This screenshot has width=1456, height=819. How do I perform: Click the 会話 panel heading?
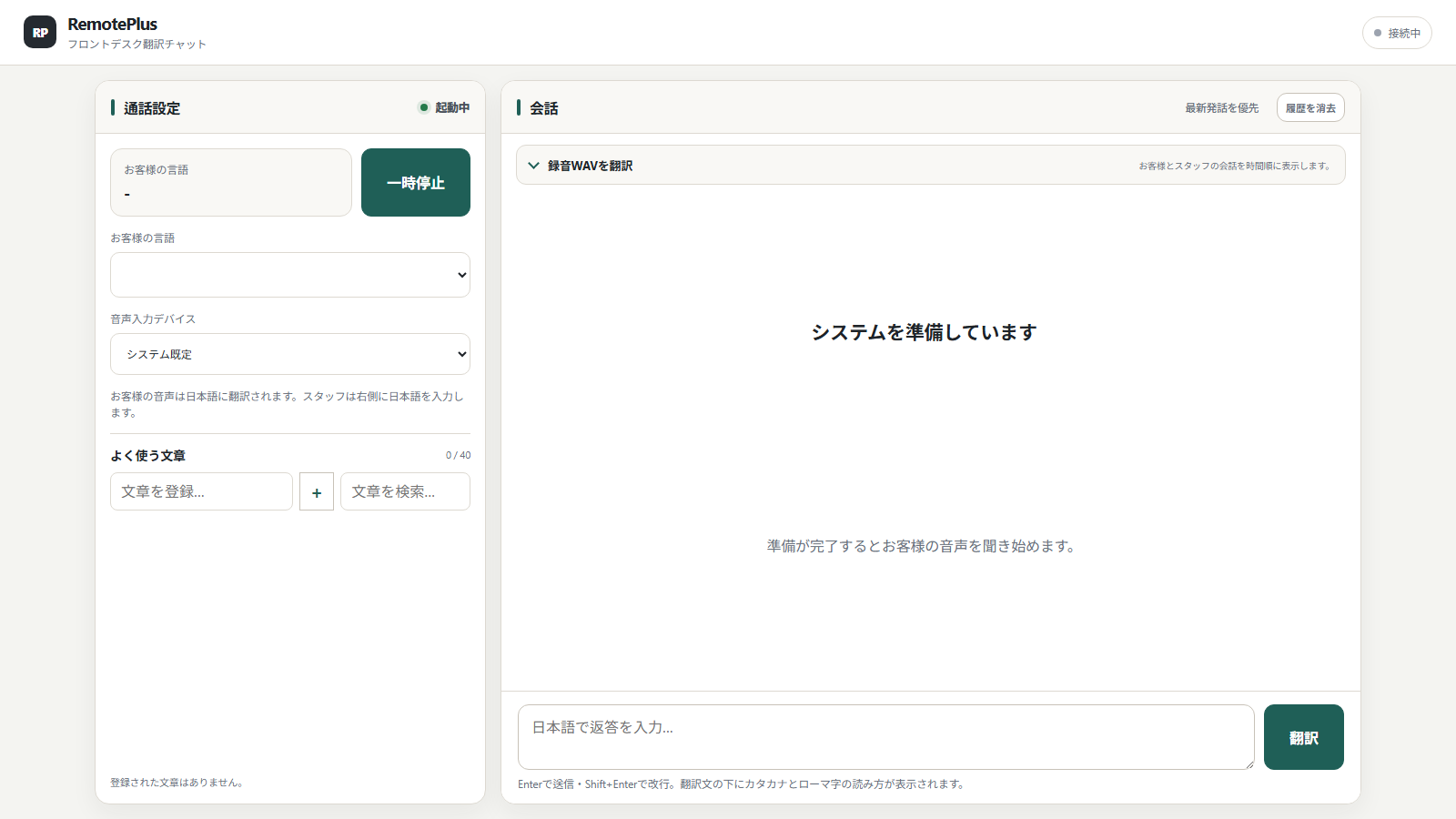(544, 108)
